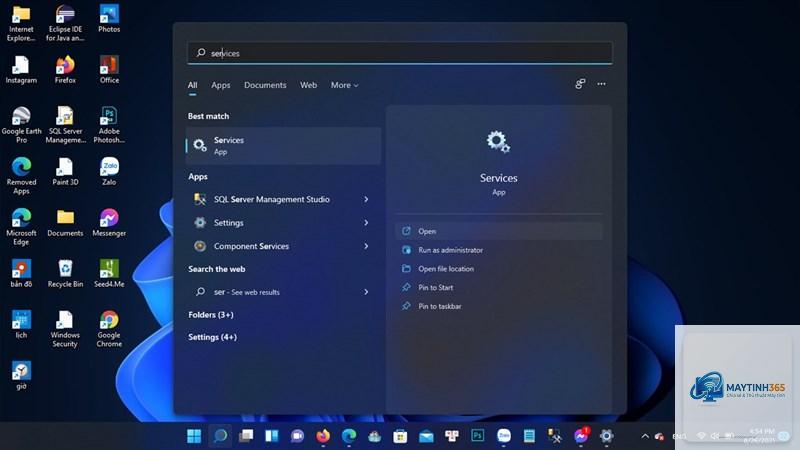Select the Photos desktop icon
The image size is (800, 450).
click(x=109, y=19)
